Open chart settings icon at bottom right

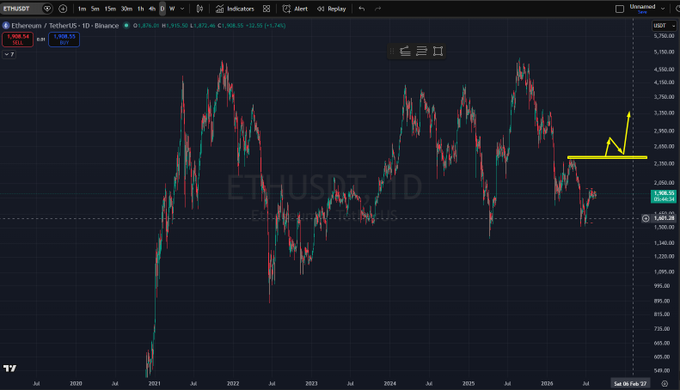[664, 383]
